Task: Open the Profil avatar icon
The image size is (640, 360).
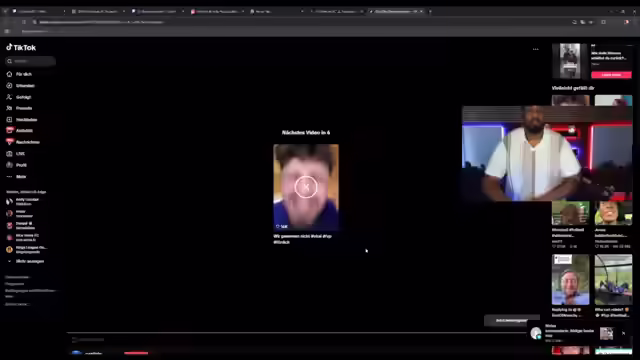Action: pyautogui.click(x=9, y=165)
